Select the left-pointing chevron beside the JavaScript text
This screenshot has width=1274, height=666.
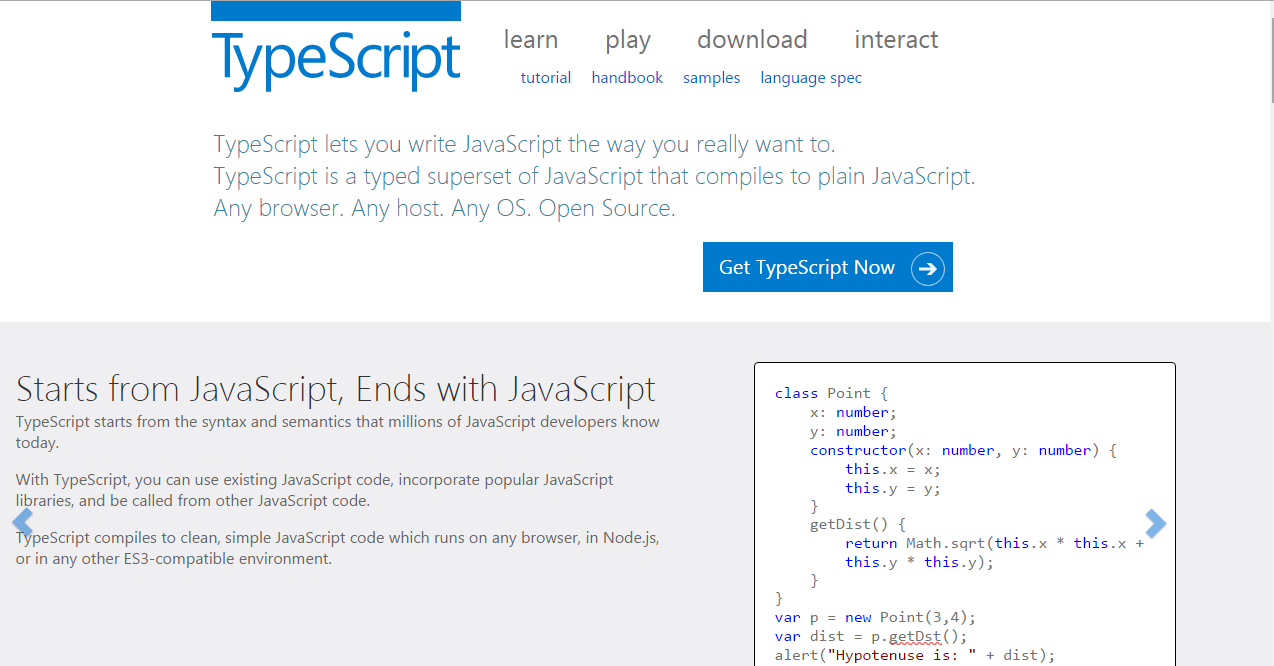point(21,522)
